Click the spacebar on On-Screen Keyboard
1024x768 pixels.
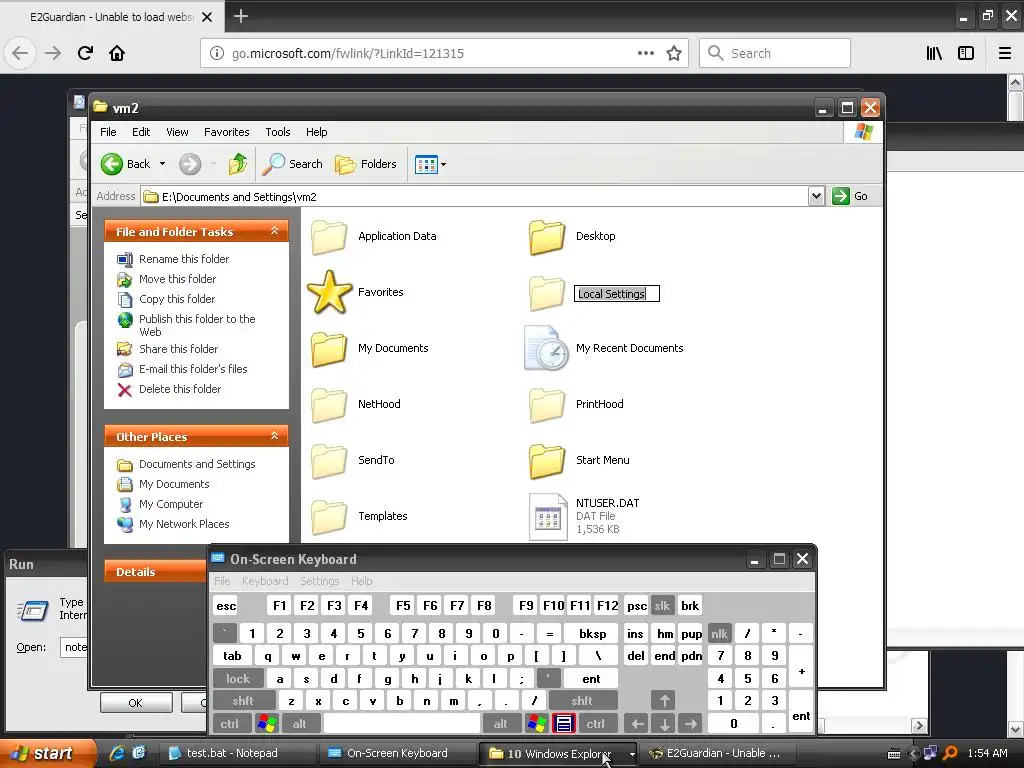point(402,724)
